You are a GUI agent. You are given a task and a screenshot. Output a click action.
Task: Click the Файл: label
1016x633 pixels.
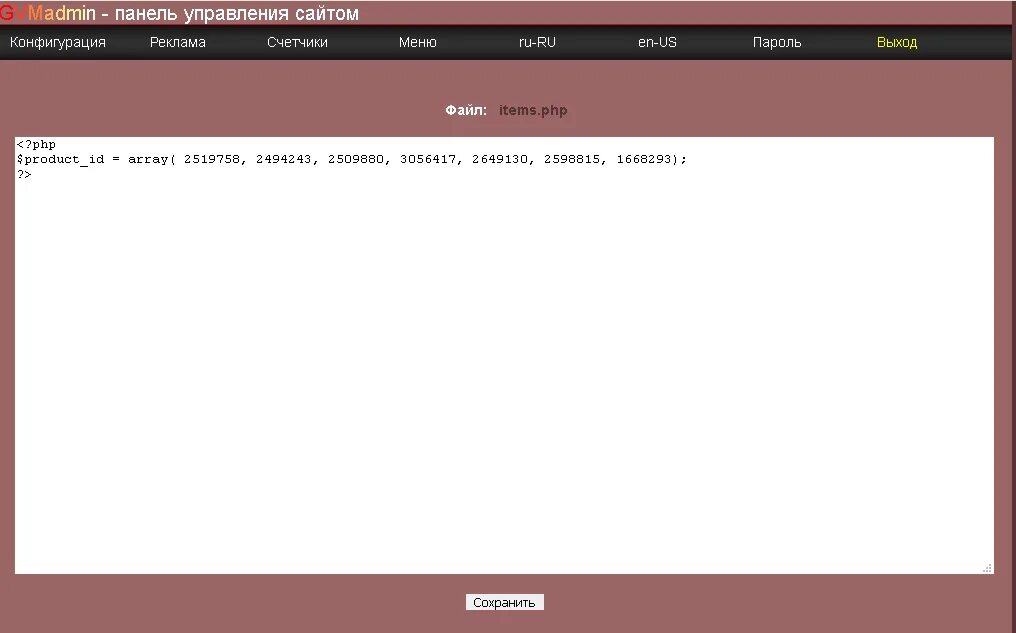[466, 110]
